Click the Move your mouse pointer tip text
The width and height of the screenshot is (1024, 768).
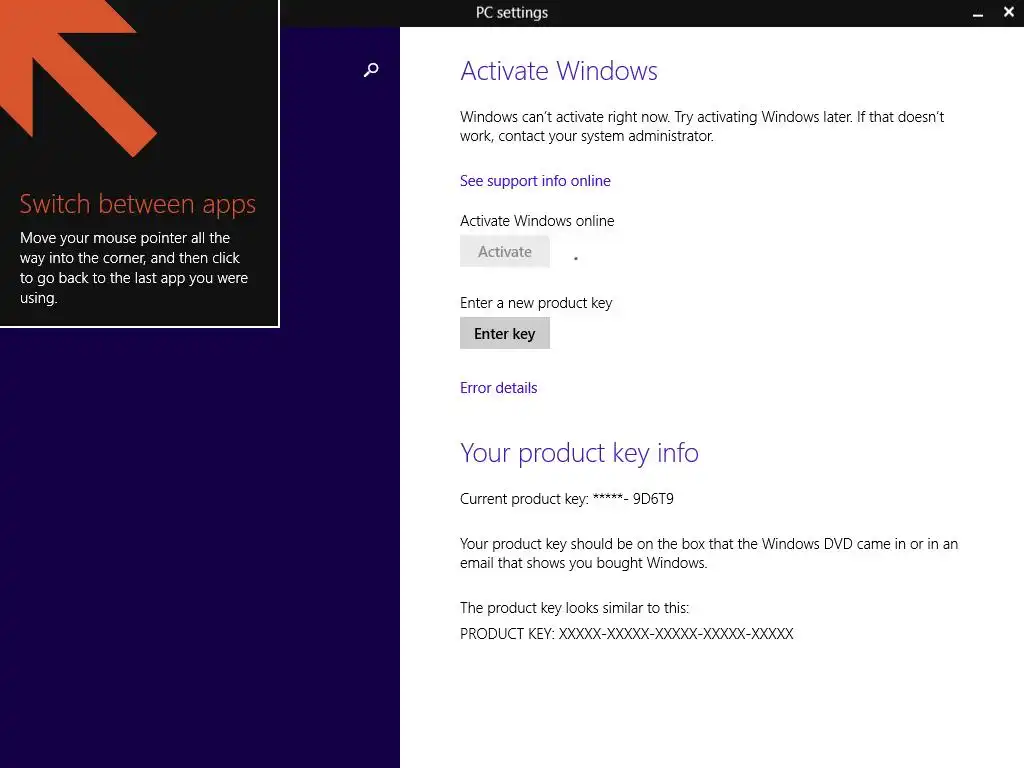(134, 268)
